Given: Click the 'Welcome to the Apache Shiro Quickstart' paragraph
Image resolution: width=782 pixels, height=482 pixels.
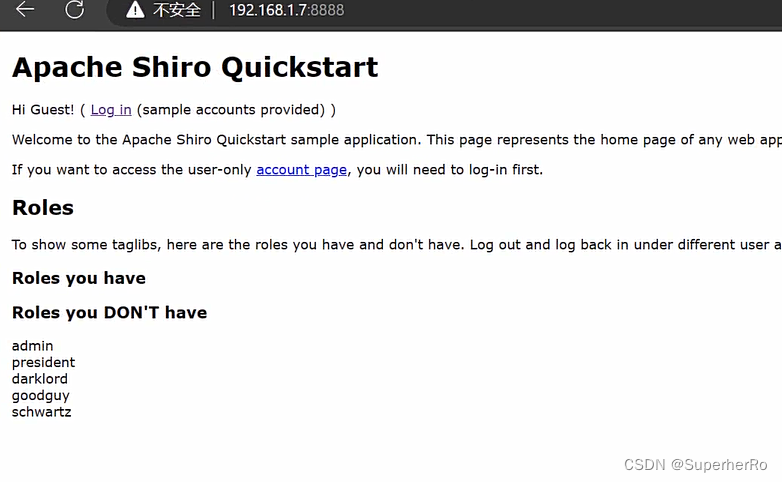Looking at the screenshot, I should pos(397,140).
